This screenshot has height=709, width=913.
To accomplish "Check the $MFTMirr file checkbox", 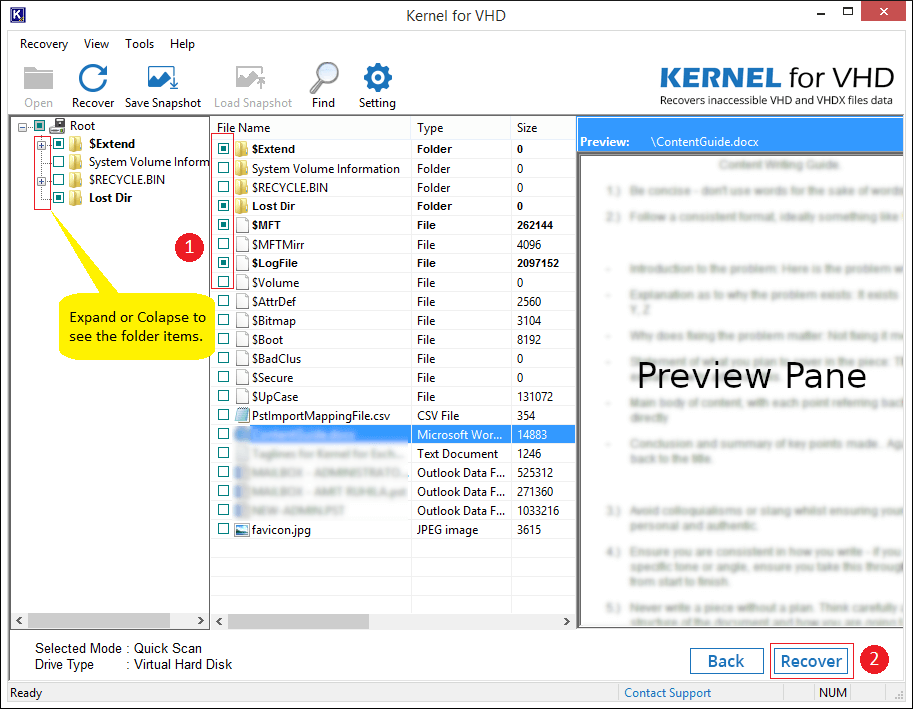I will (x=224, y=244).
